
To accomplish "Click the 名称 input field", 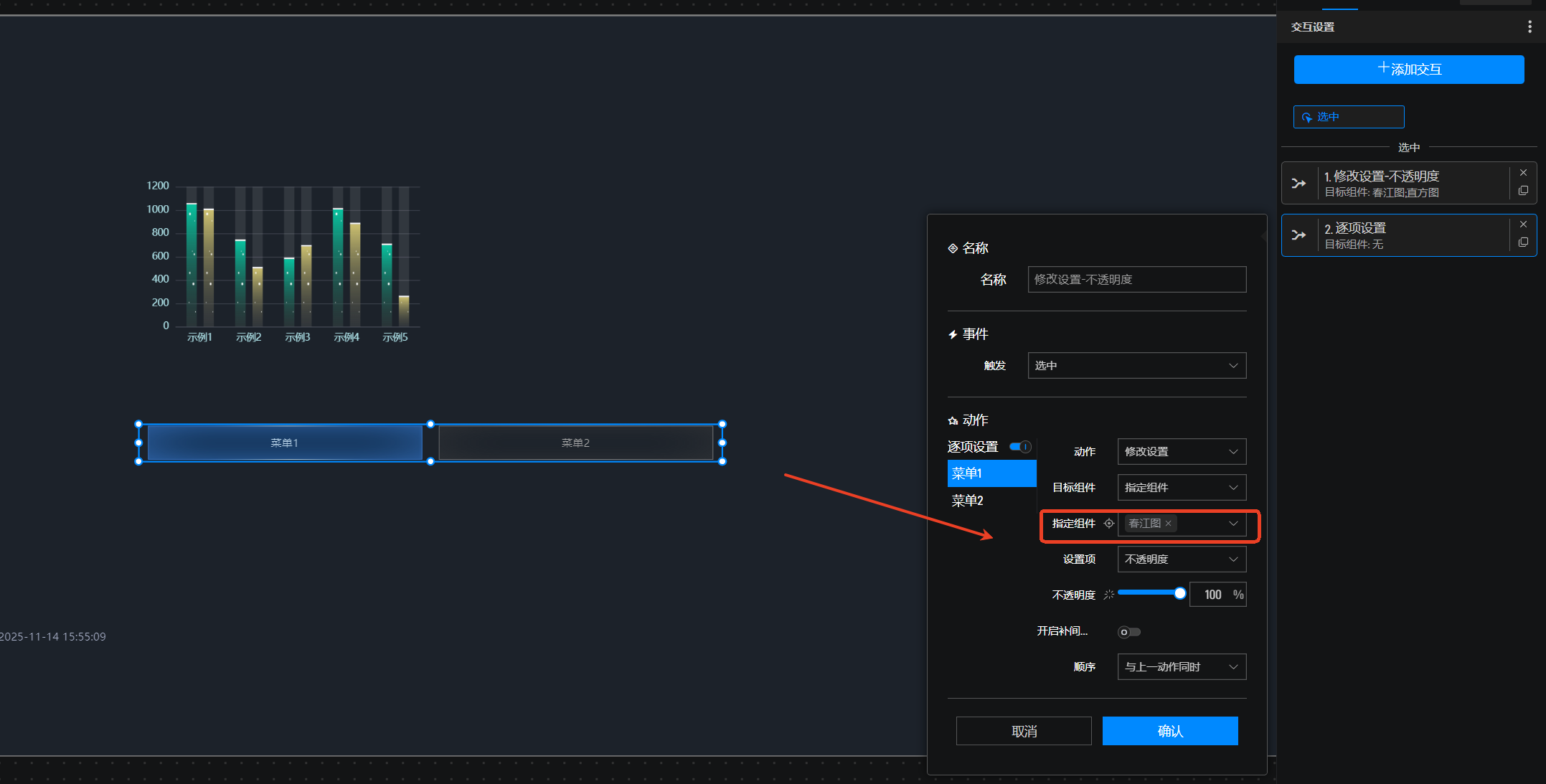I will pos(1136,280).
